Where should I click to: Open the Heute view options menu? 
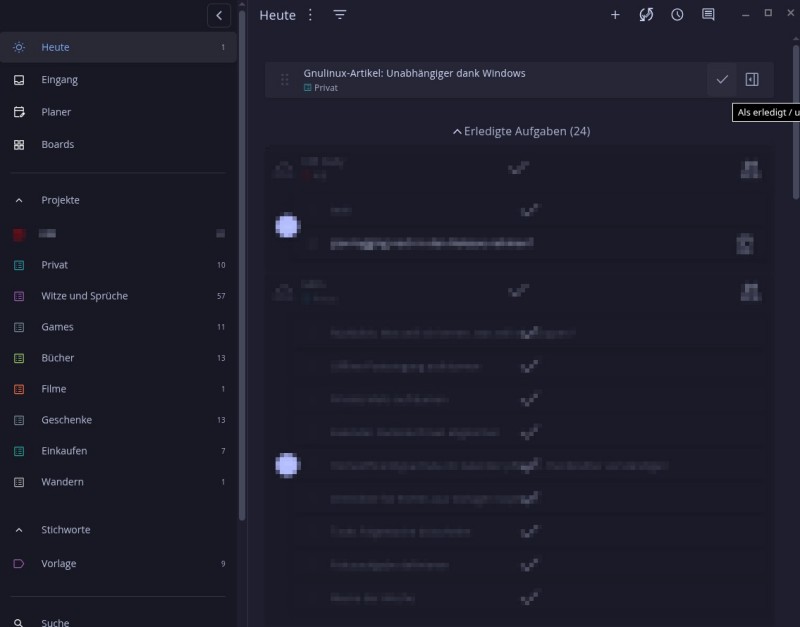point(310,15)
